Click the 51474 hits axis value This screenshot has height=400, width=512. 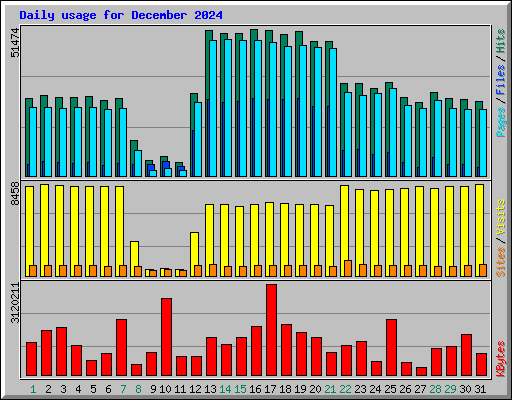pyautogui.click(x=15, y=43)
